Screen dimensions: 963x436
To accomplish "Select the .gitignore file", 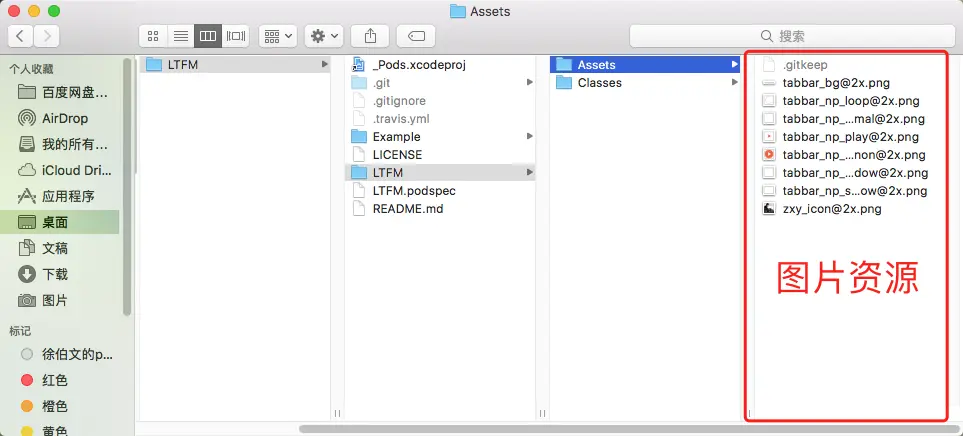I will (440, 101).
